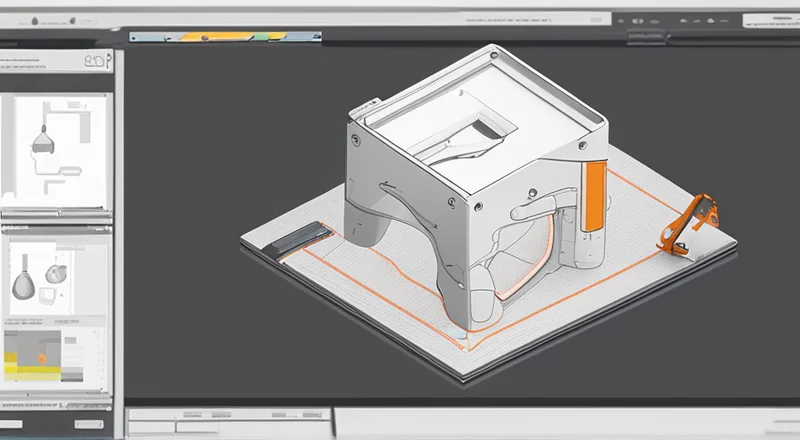This screenshot has width=800, height=440.
Task: Click the green segment of the top color bar
Action: click(x=259, y=37)
